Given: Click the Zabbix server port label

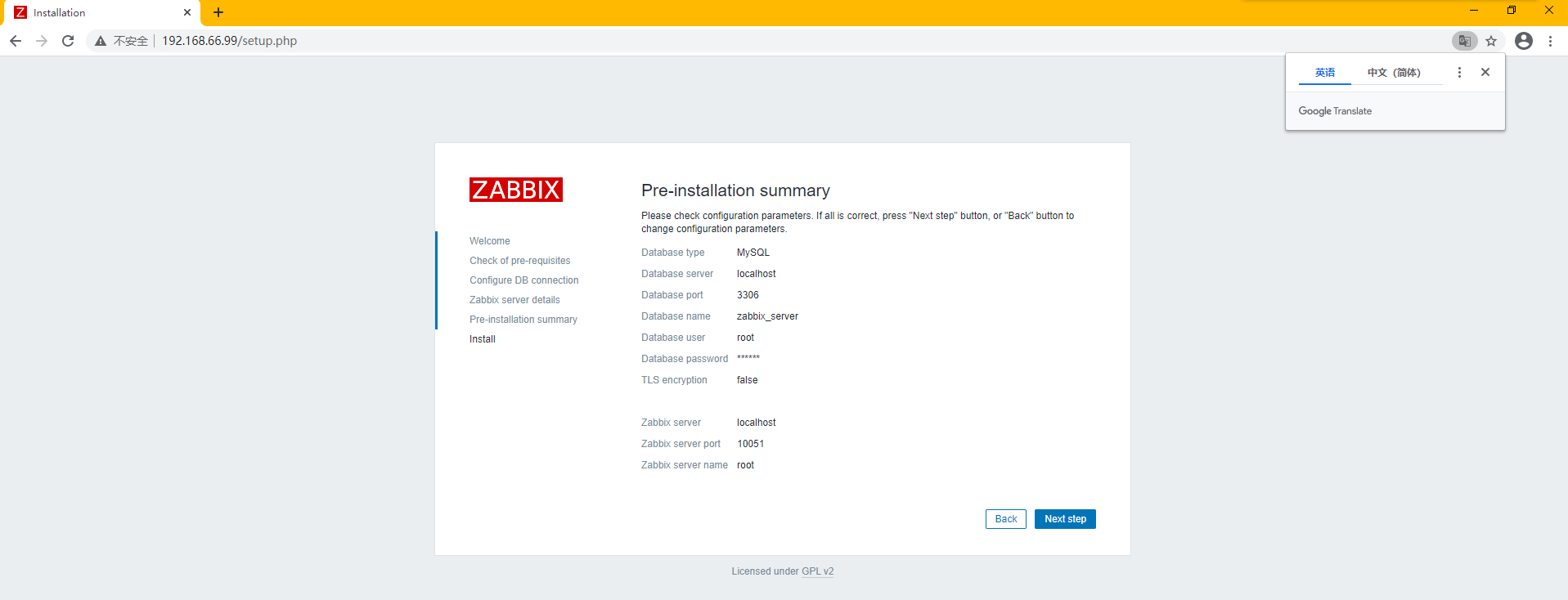Looking at the screenshot, I should [681, 444].
